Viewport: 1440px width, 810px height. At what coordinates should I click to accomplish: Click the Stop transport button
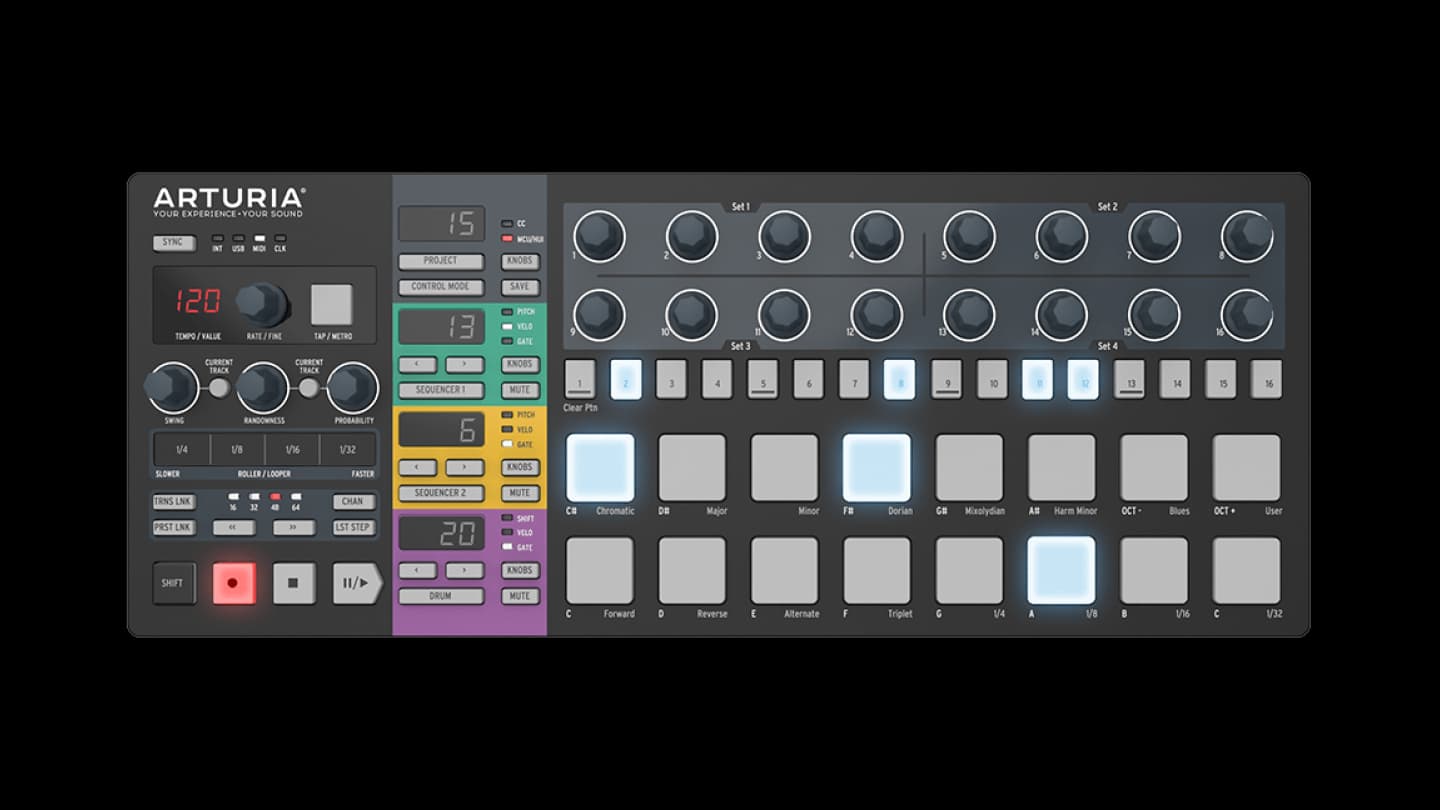295,583
